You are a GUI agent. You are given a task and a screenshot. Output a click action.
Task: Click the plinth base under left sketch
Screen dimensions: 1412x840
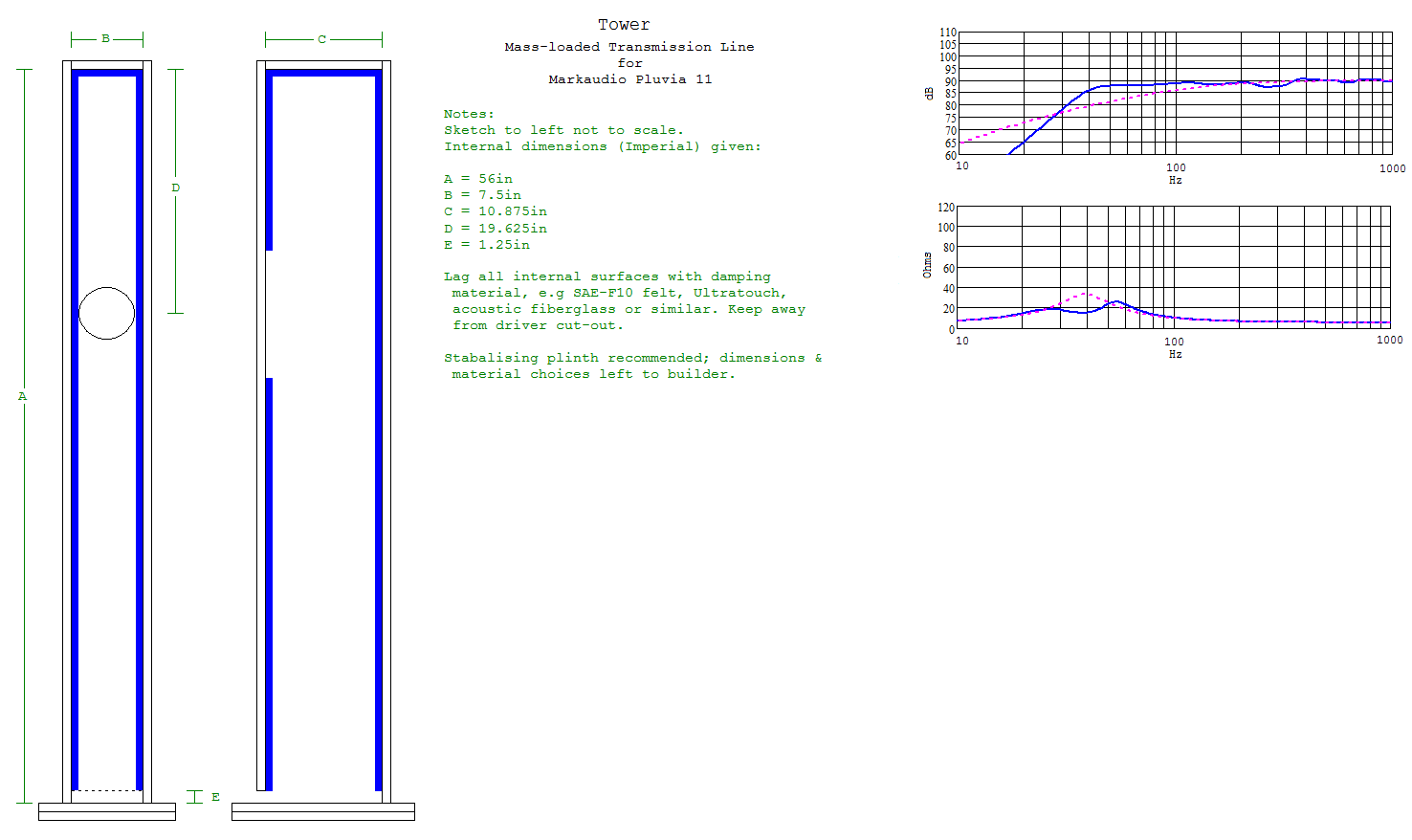[x=107, y=811]
